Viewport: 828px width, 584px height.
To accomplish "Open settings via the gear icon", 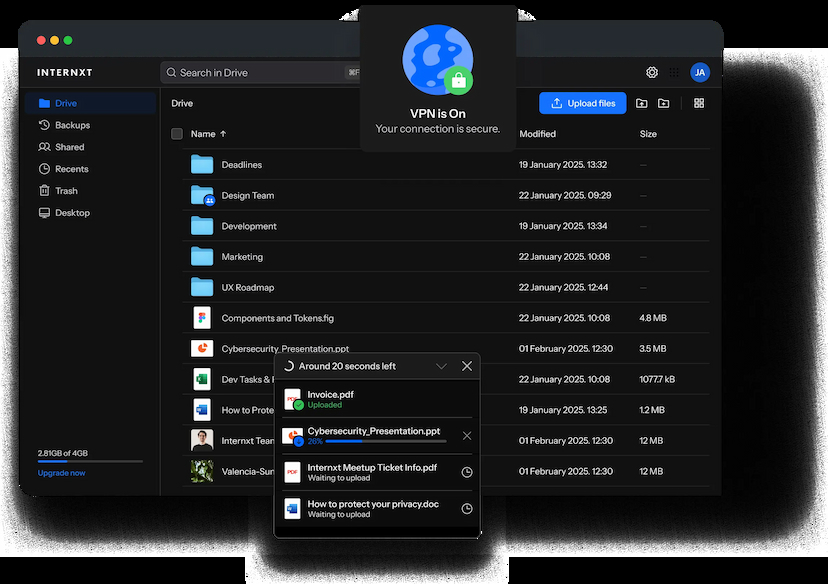I will [652, 72].
